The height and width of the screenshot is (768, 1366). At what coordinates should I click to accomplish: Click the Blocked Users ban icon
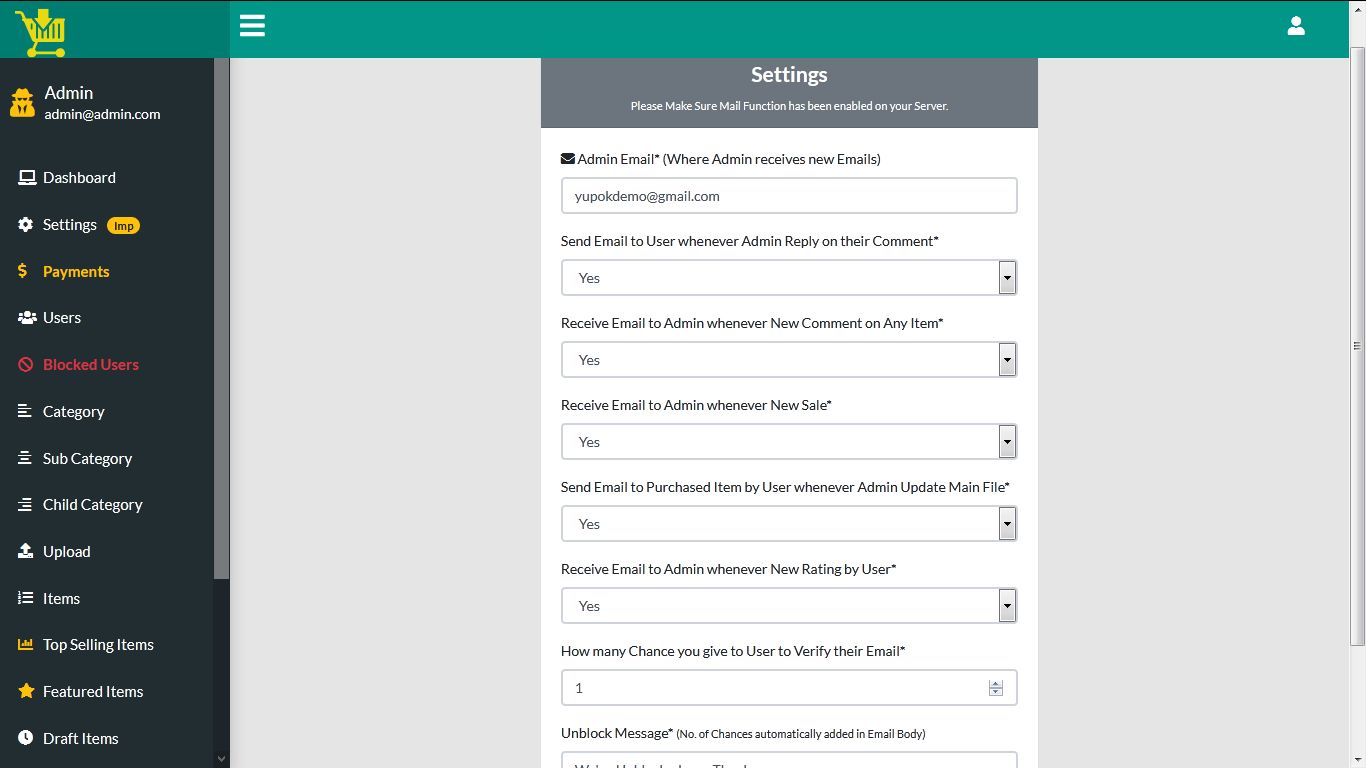point(26,365)
